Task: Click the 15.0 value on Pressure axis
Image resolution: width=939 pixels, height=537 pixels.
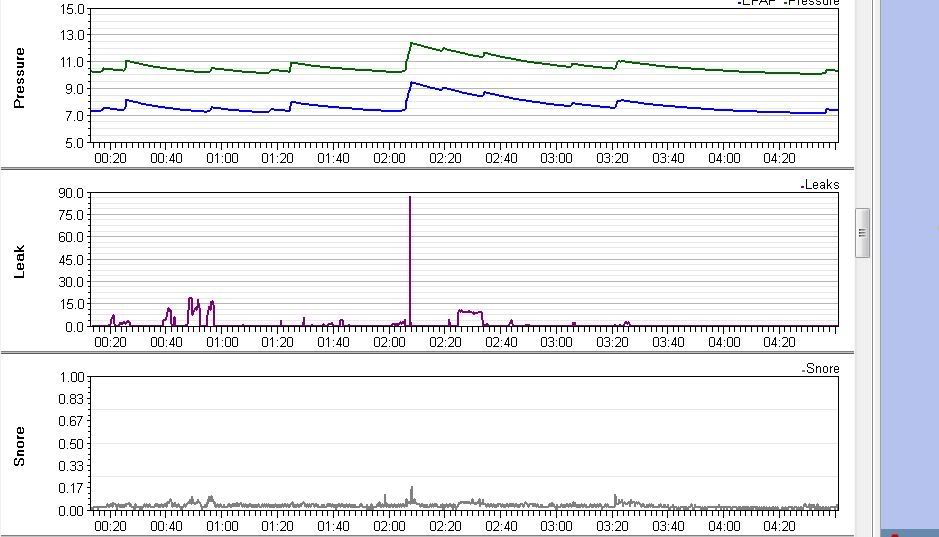Action: click(x=72, y=9)
